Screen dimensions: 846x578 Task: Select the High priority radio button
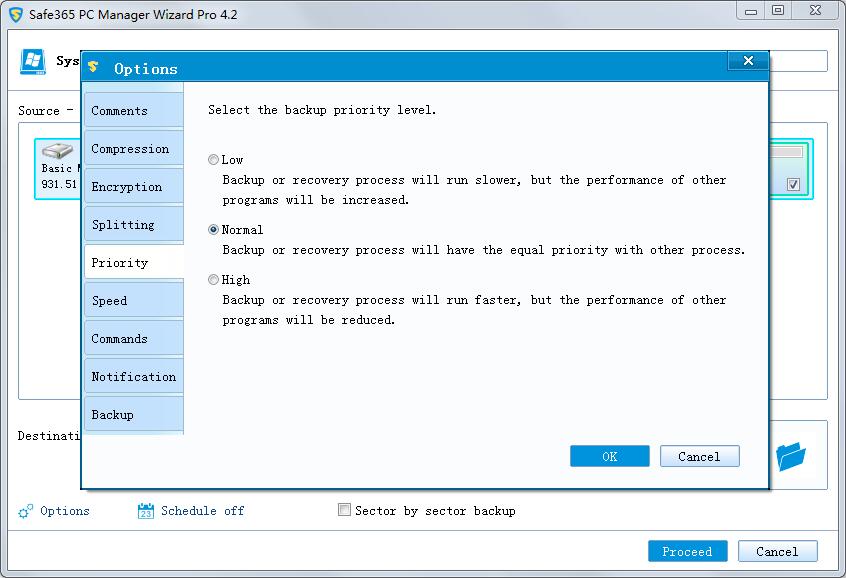213,280
